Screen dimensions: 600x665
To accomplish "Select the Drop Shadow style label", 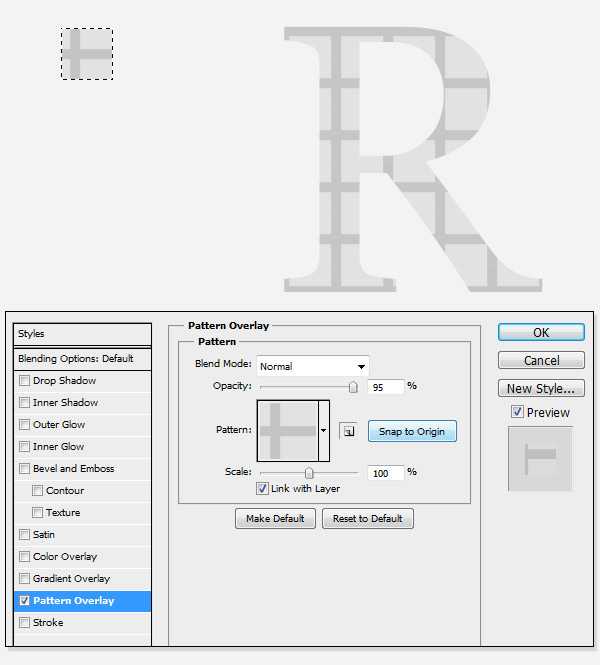I will pyautogui.click(x=64, y=381).
